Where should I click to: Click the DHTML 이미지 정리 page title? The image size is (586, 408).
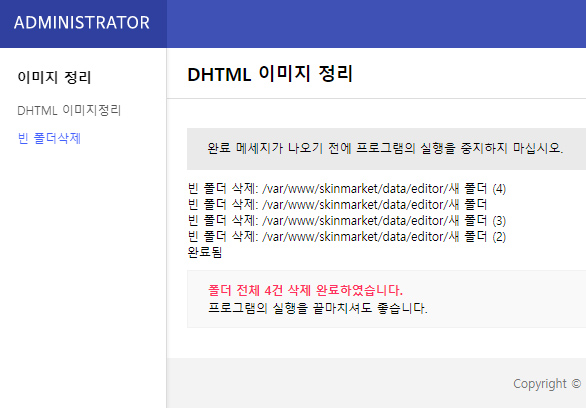(x=270, y=74)
